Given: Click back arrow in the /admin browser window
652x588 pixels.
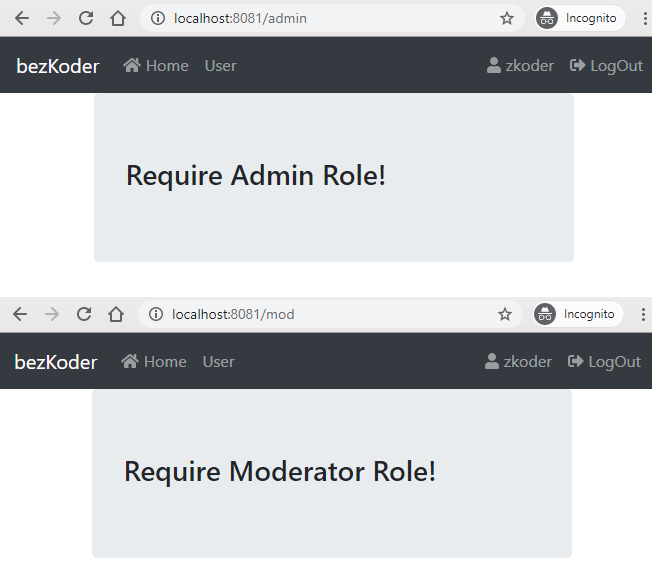Looking at the screenshot, I should click(x=21, y=18).
